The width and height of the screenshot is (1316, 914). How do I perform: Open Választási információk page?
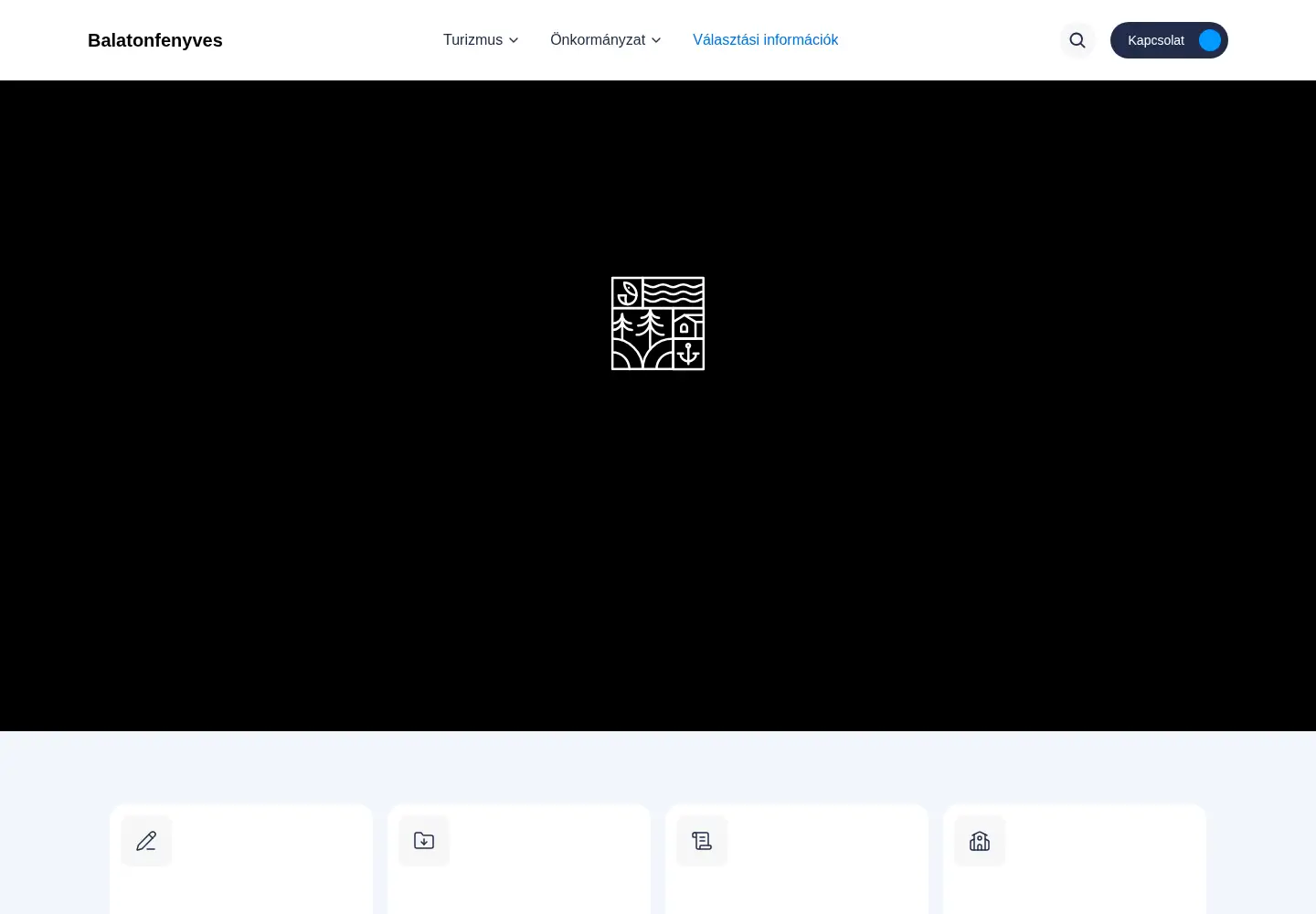(765, 40)
